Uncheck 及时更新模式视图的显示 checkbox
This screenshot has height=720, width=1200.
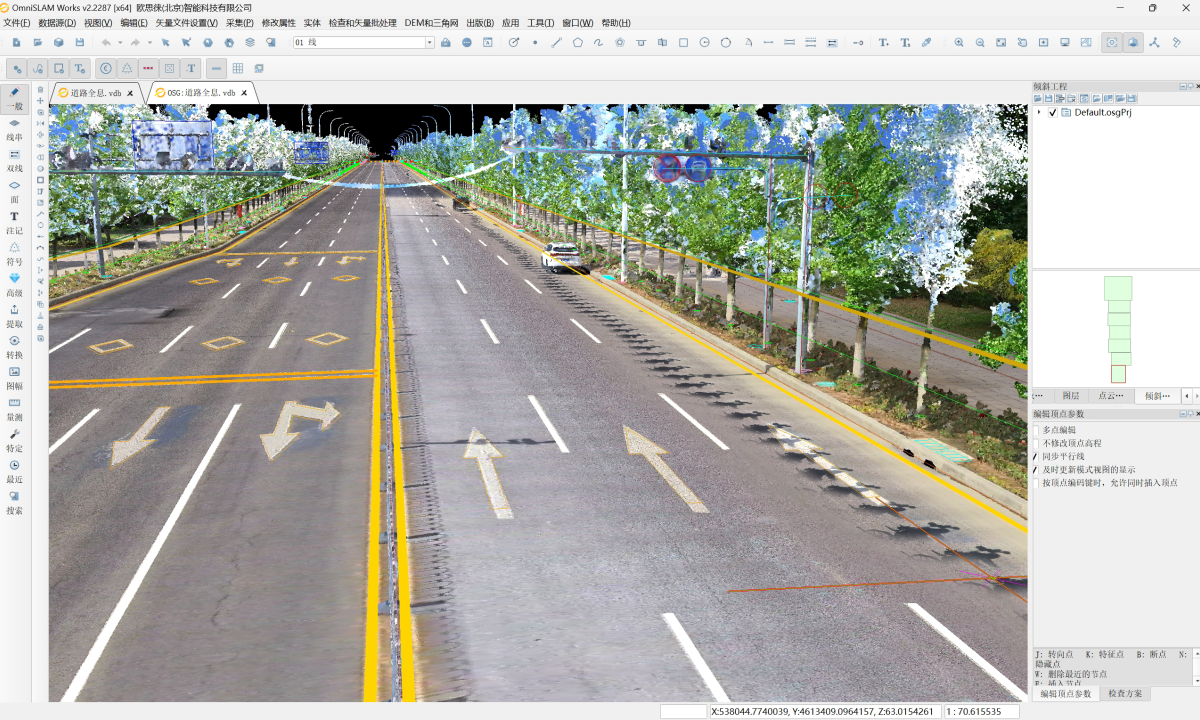coord(1036,469)
